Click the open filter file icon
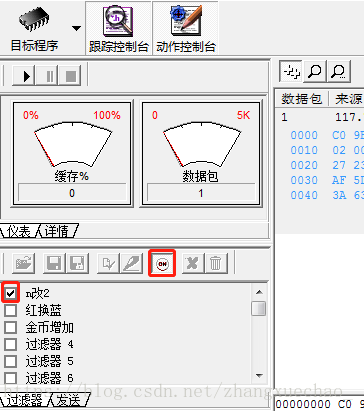 [24, 264]
